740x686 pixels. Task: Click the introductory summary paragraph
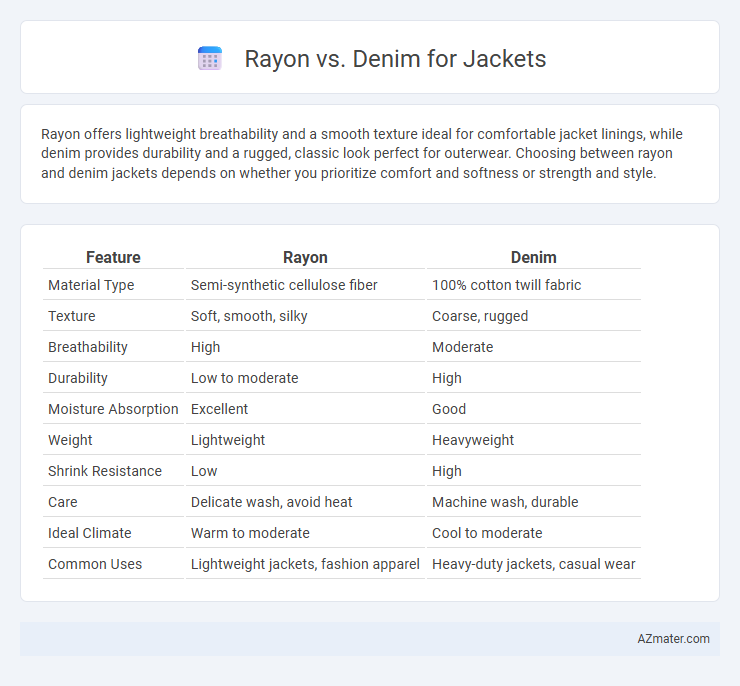pos(362,153)
